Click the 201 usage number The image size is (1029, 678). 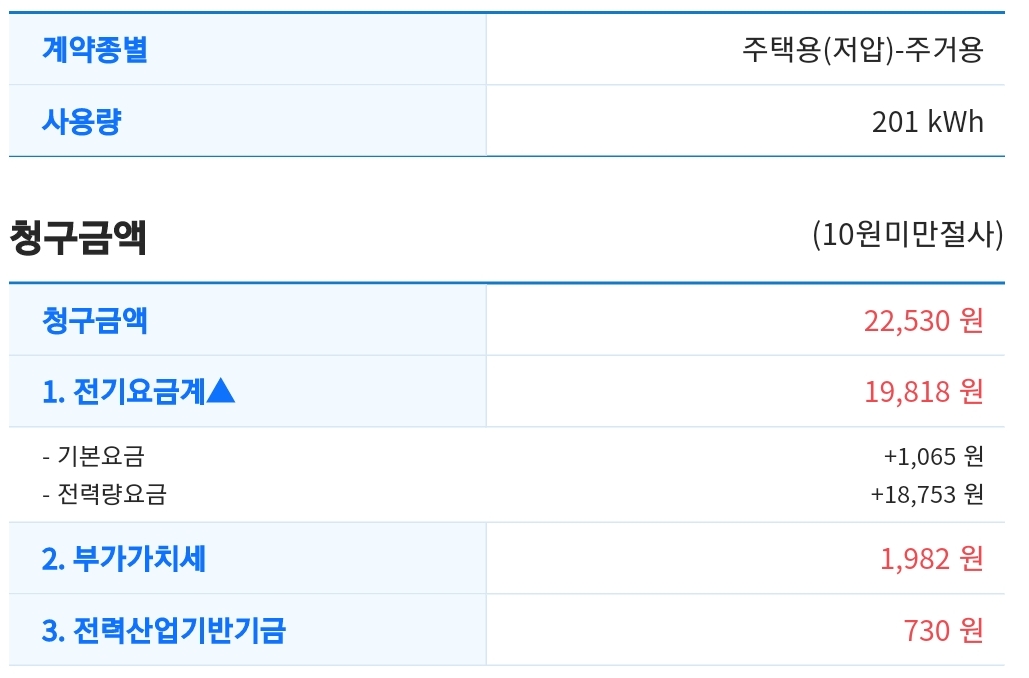coord(894,122)
